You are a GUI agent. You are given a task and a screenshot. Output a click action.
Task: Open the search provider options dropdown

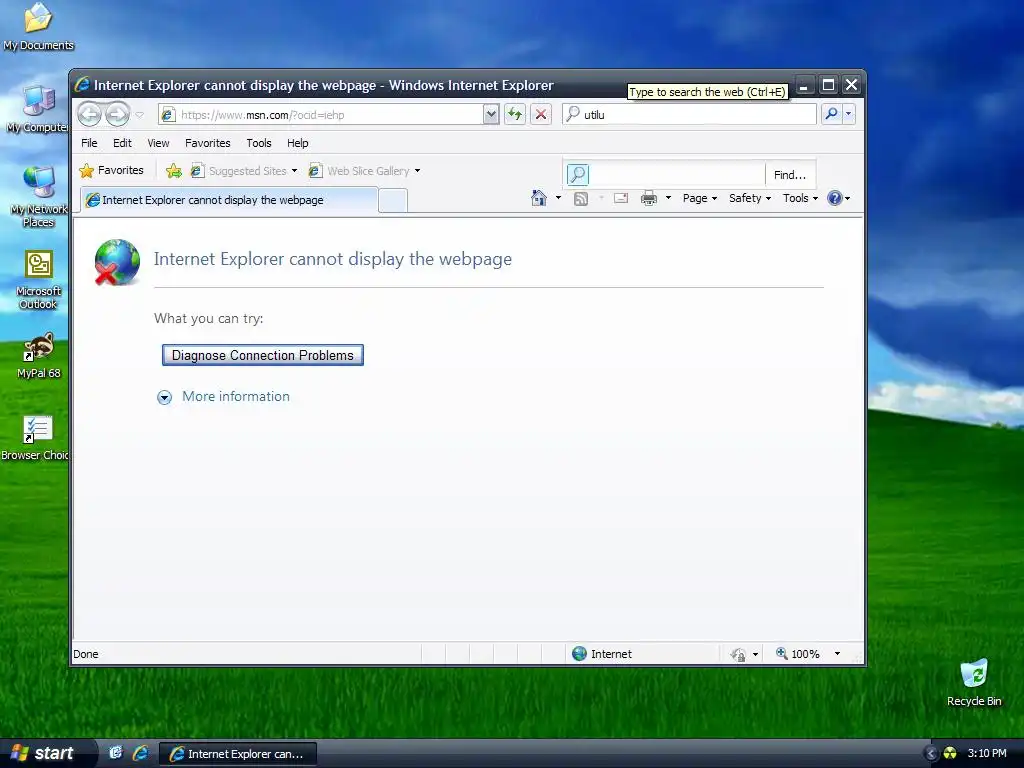pyautogui.click(x=848, y=114)
